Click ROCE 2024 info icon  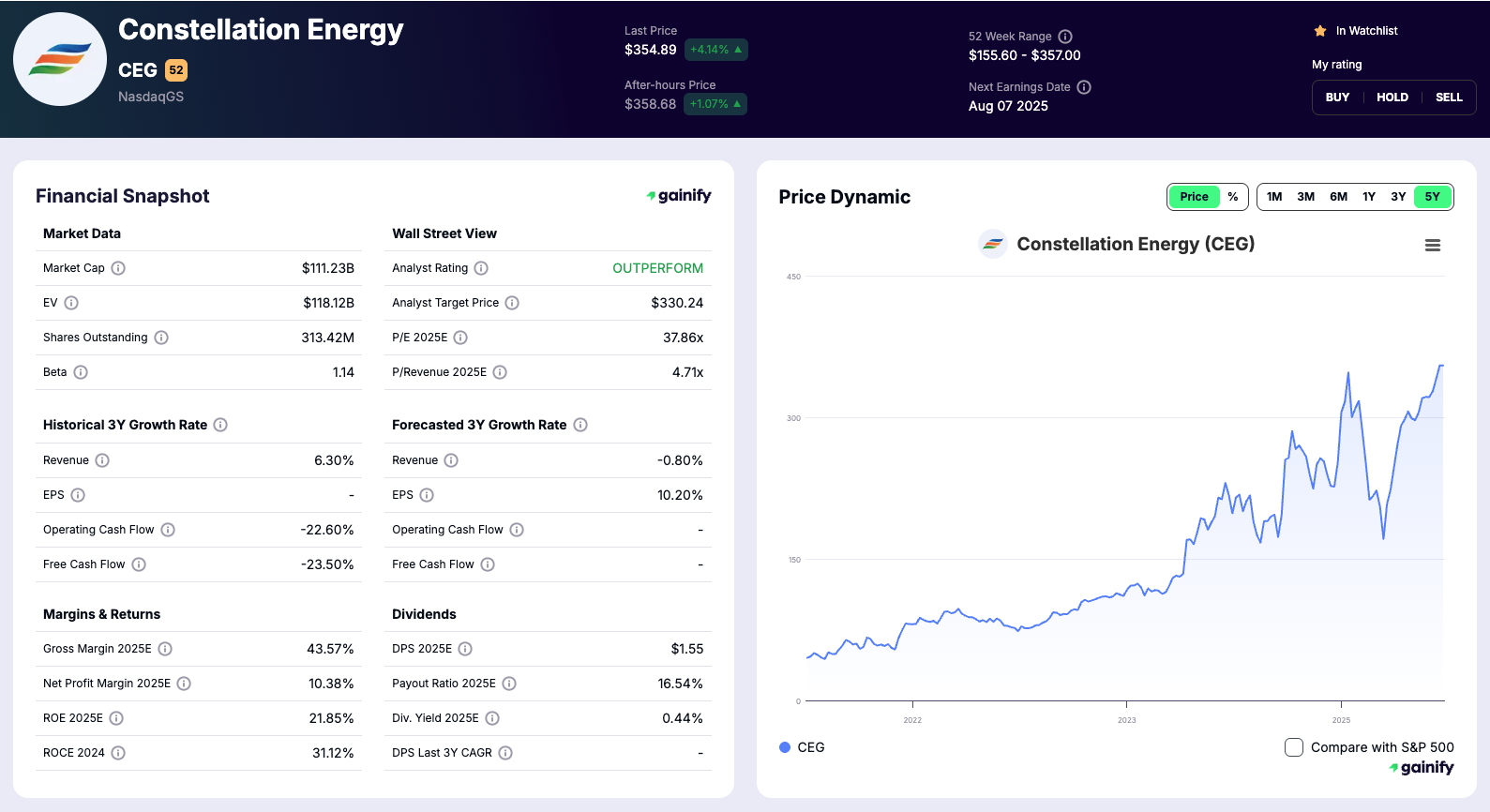118,753
